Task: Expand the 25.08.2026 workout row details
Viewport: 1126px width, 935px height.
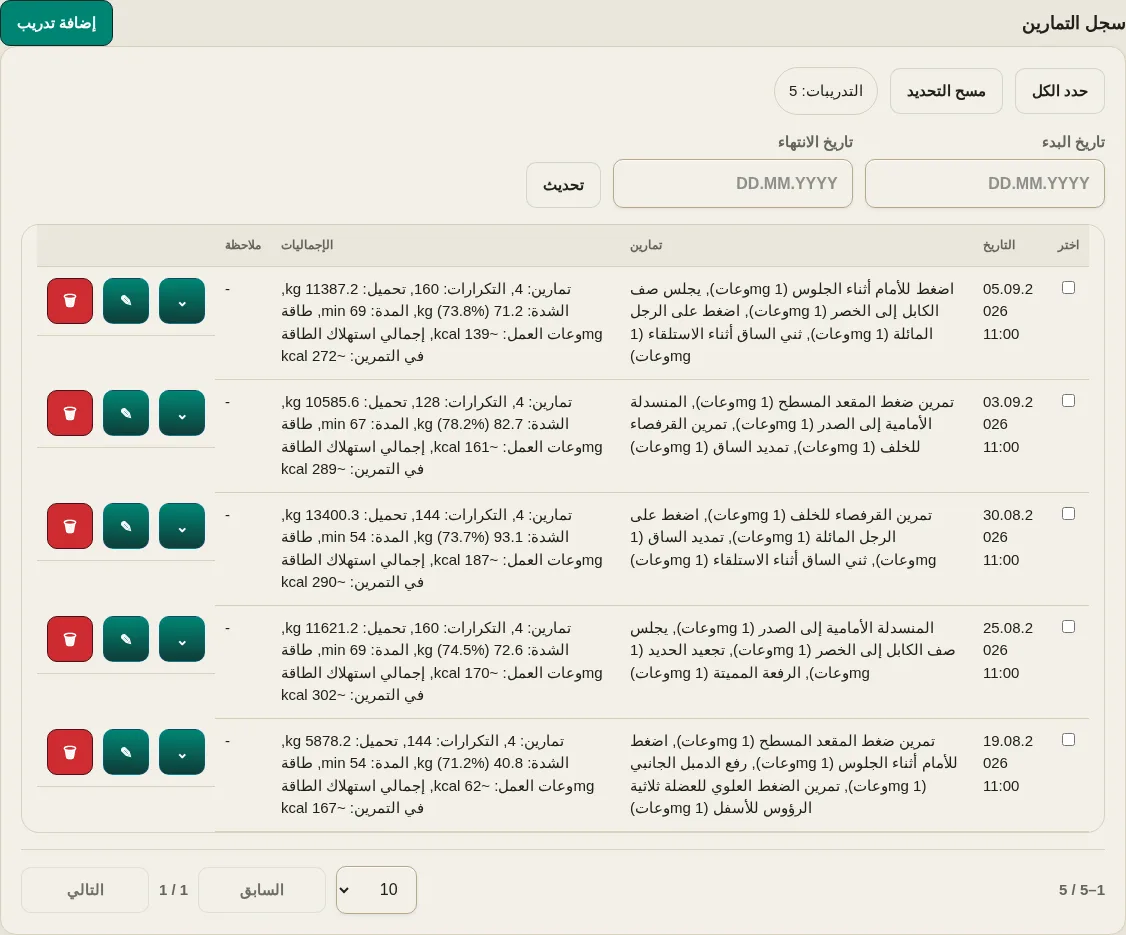Action: coord(182,638)
